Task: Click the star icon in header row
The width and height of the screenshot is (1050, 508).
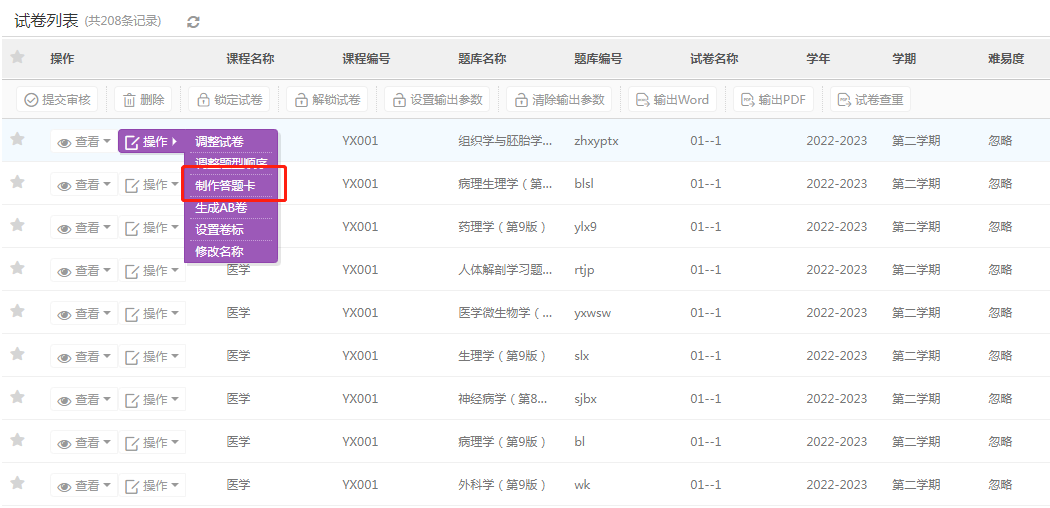Action: coord(17,58)
